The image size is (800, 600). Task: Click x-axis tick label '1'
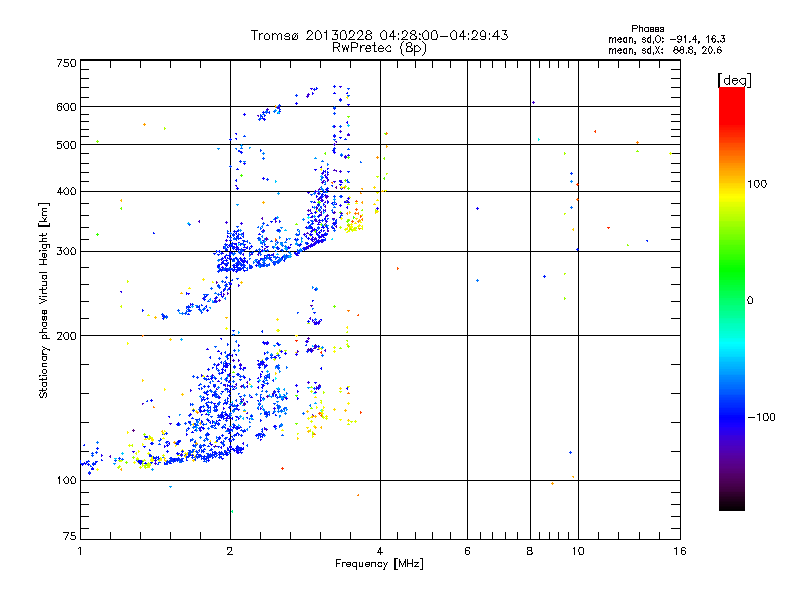(80, 551)
